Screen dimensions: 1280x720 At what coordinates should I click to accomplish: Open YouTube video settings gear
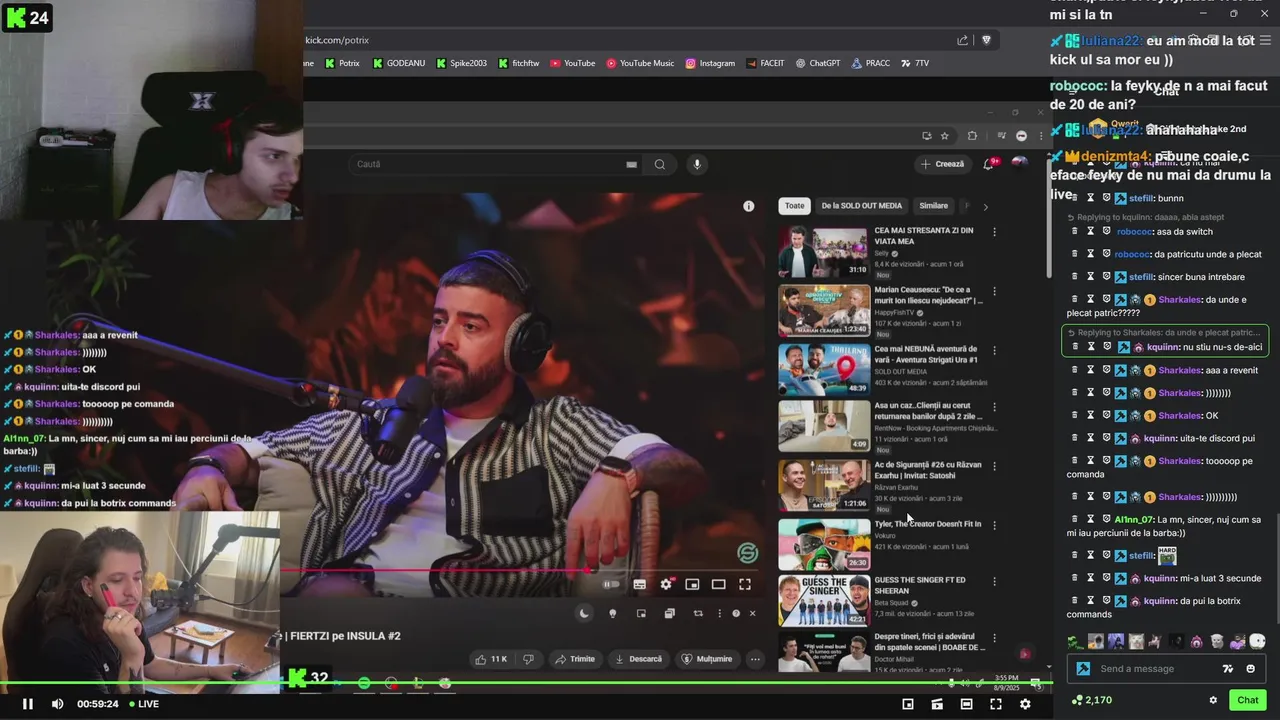click(x=666, y=584)
